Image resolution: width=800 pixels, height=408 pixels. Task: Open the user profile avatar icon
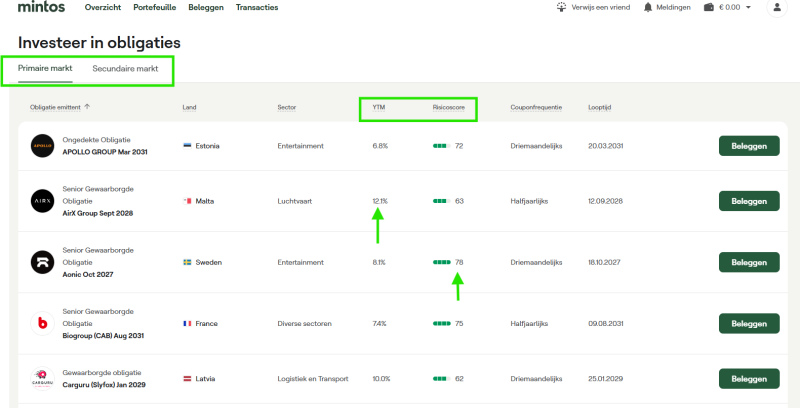[777, 7]
